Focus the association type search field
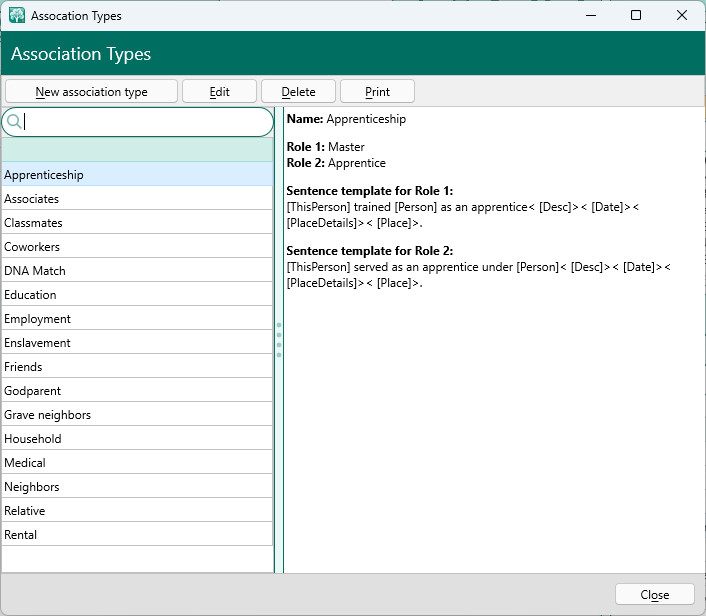706x616 pixels. coord(137,122)
